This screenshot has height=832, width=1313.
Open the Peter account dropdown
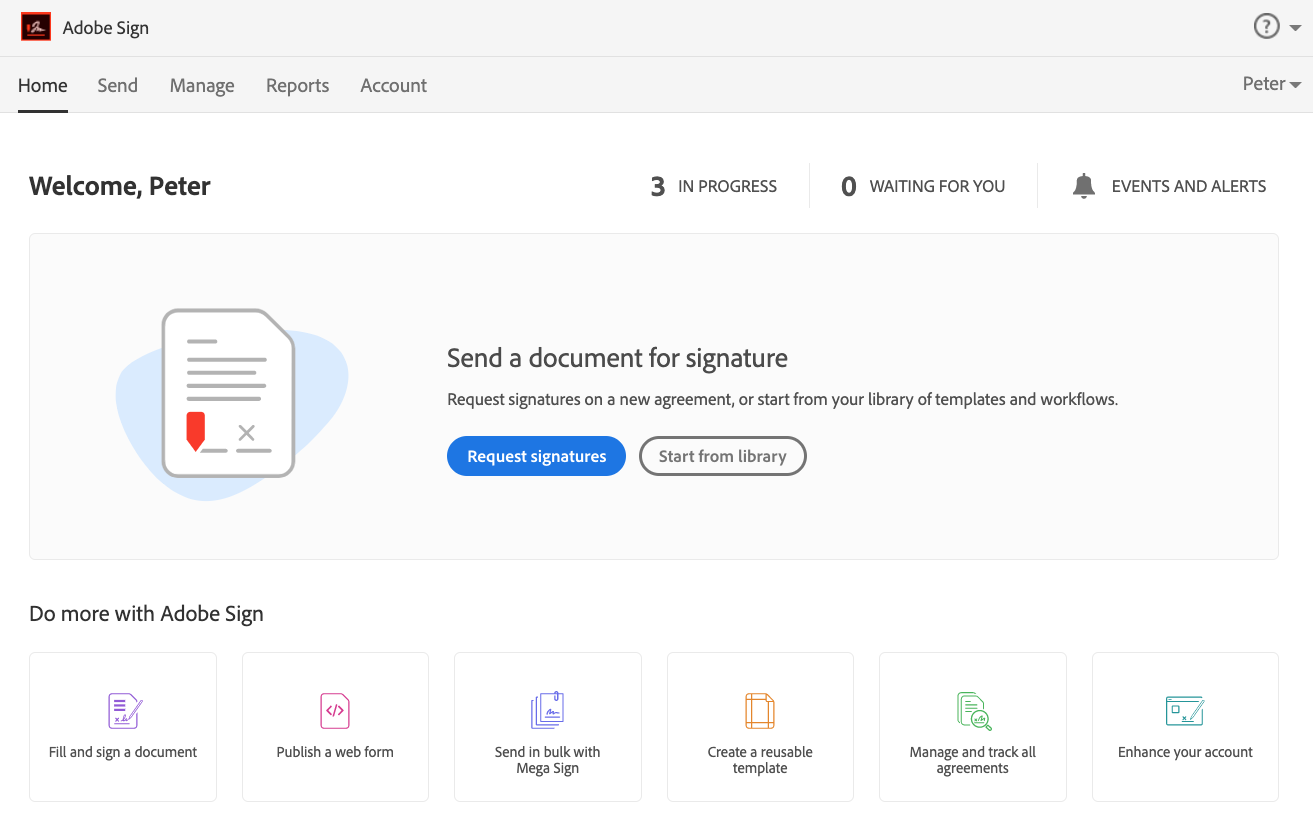(x=1271, y=84)
